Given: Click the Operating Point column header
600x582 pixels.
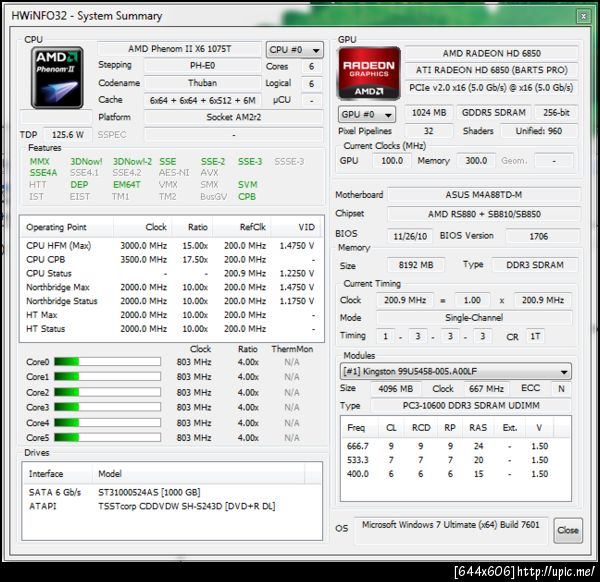Looking at the screenshot, I should (x=67, y=227).
